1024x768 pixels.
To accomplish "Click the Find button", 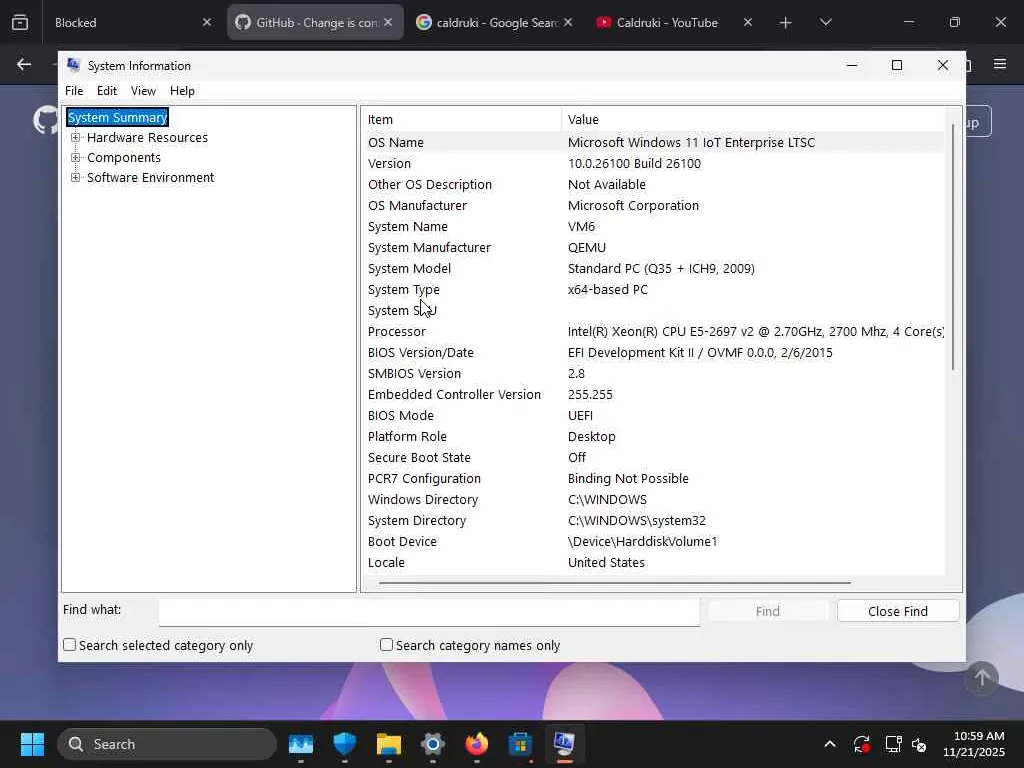I will pyautogui.click(x=767, y=611).
